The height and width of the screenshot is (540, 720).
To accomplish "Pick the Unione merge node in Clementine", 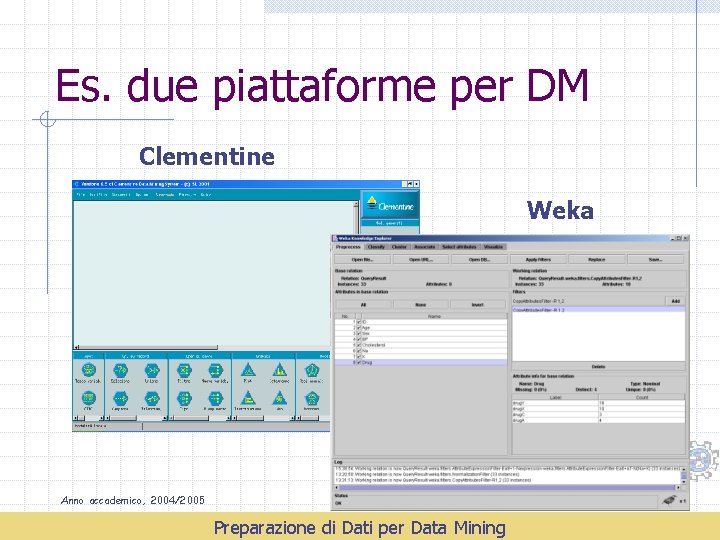I will pyautogui.click(x=152, y=370).
